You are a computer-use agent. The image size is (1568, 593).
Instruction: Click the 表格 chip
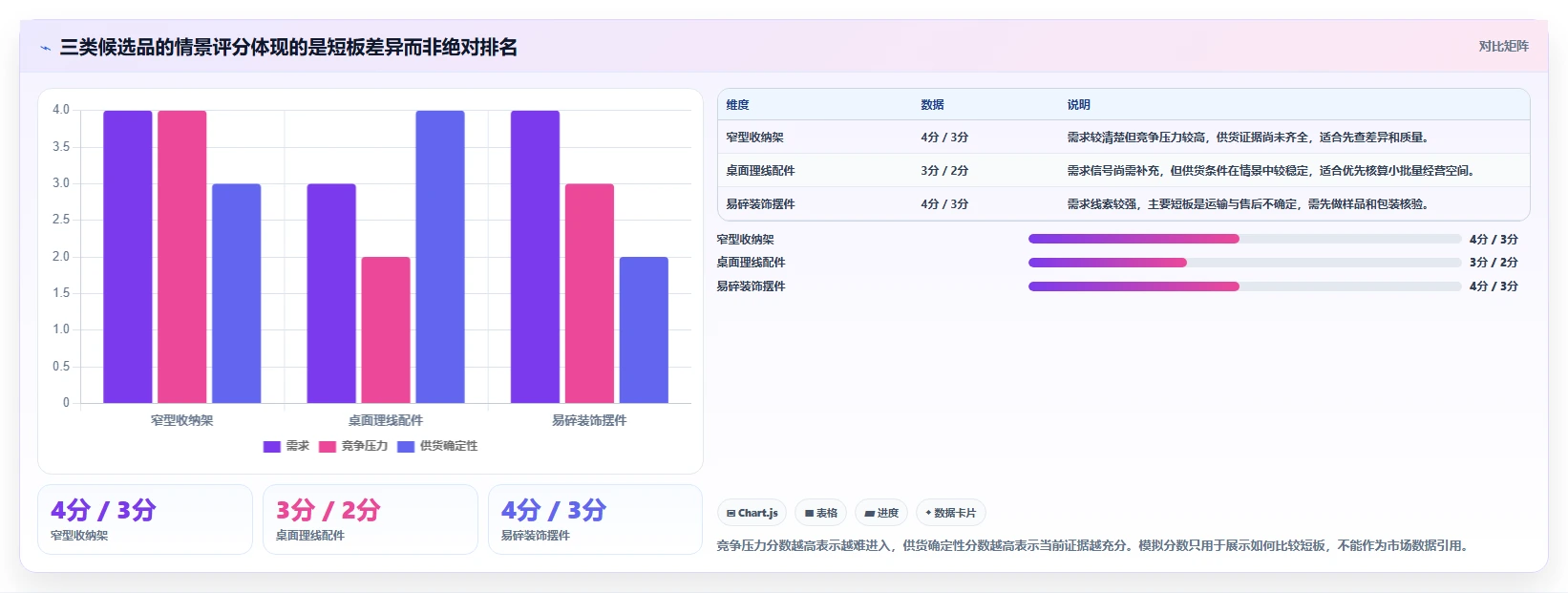click(x=821, y=513)
